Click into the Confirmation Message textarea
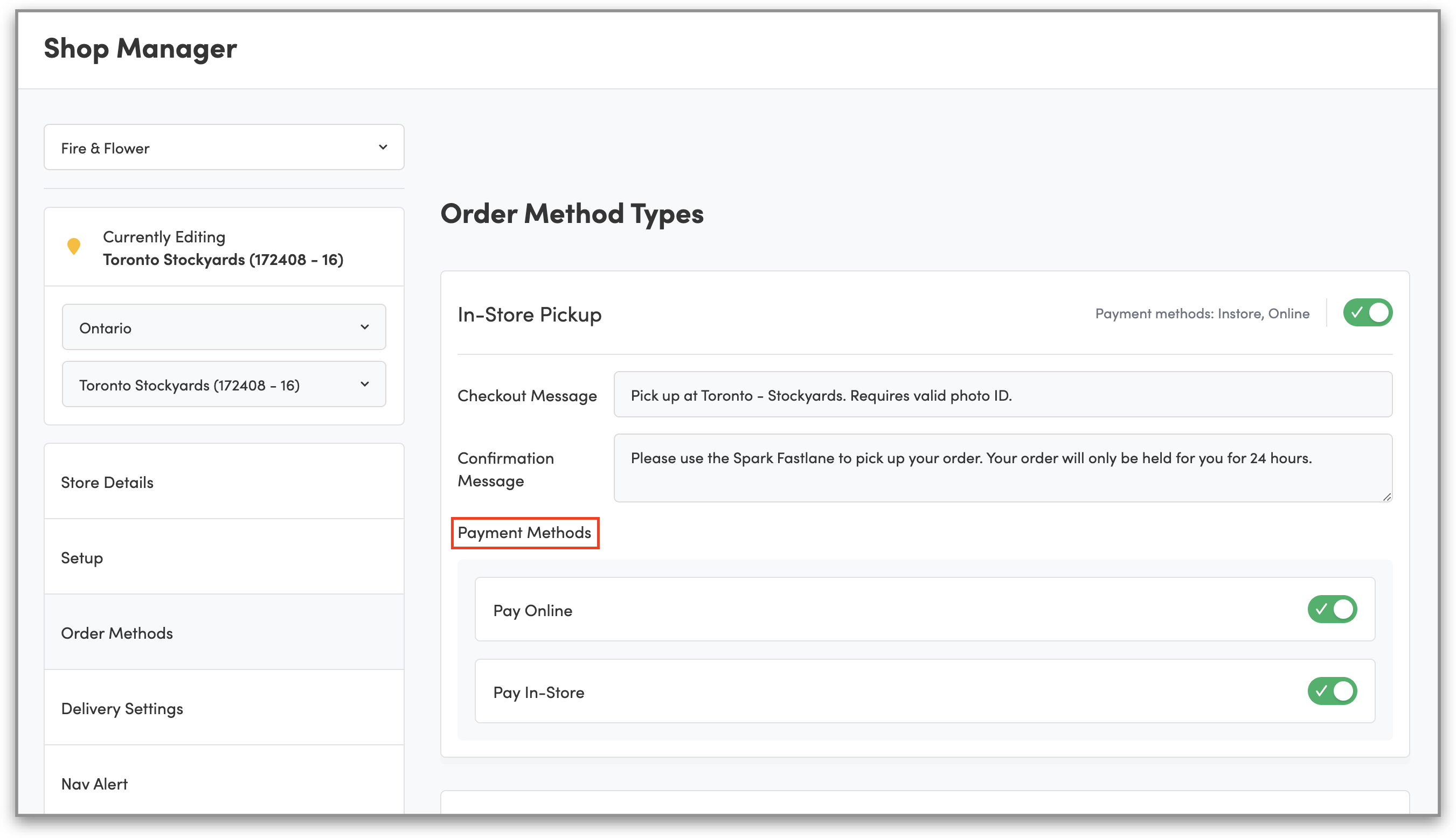The height and width of the screenshot is (838, 1456). click(x=1002, y=468)
